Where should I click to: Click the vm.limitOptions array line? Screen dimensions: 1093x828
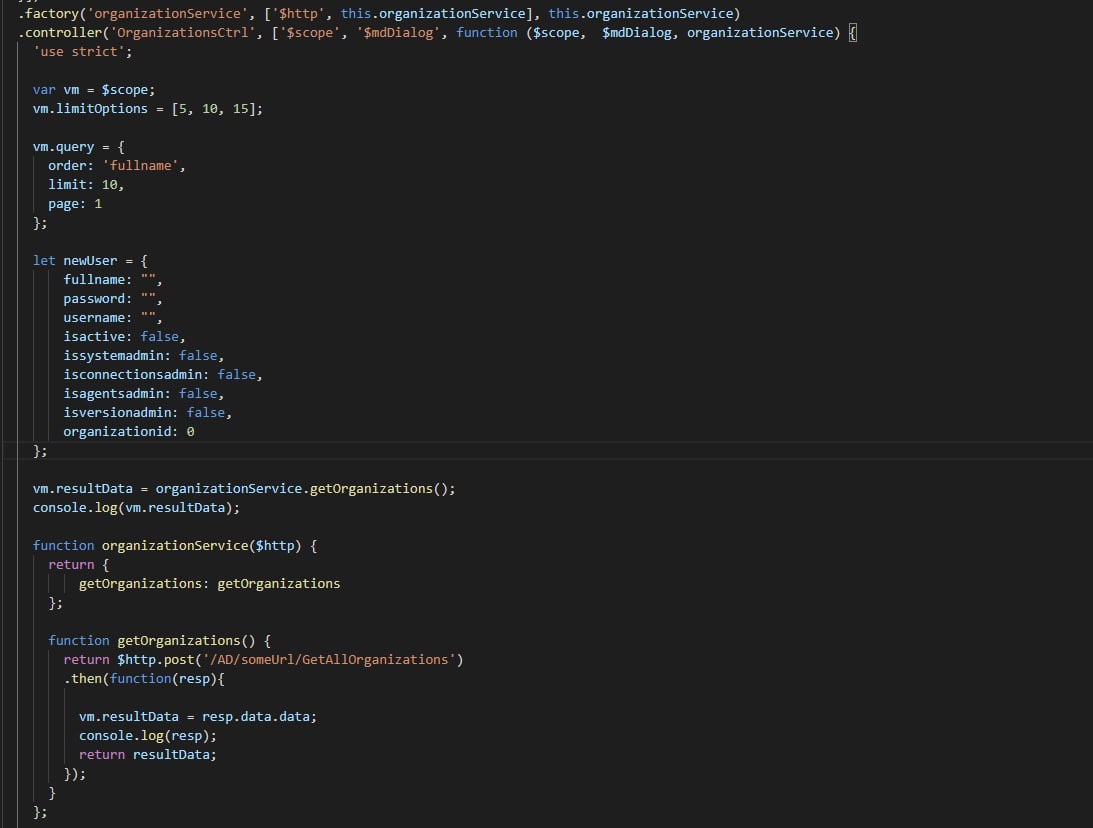(148, 109)
